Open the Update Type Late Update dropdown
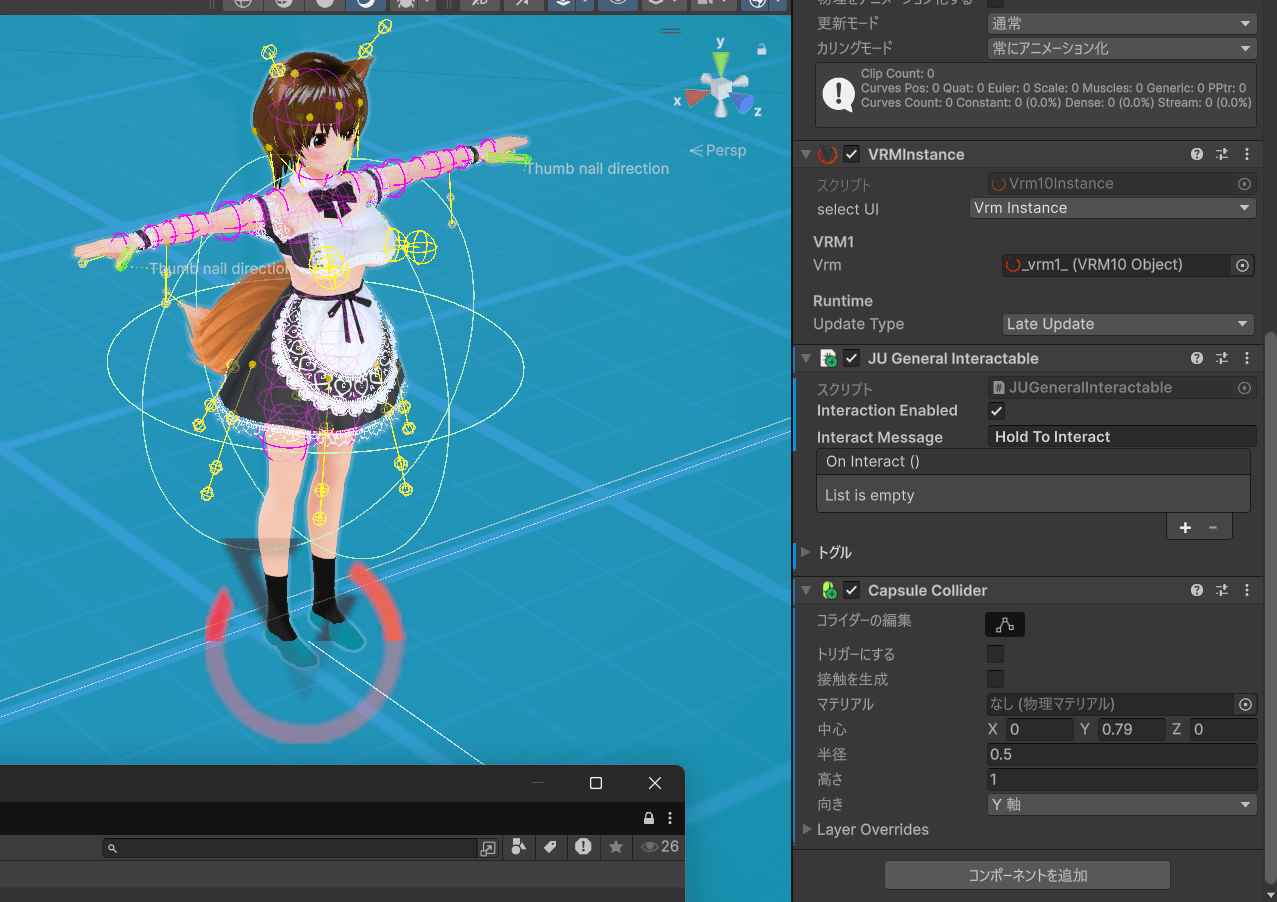 [1127, 324]
